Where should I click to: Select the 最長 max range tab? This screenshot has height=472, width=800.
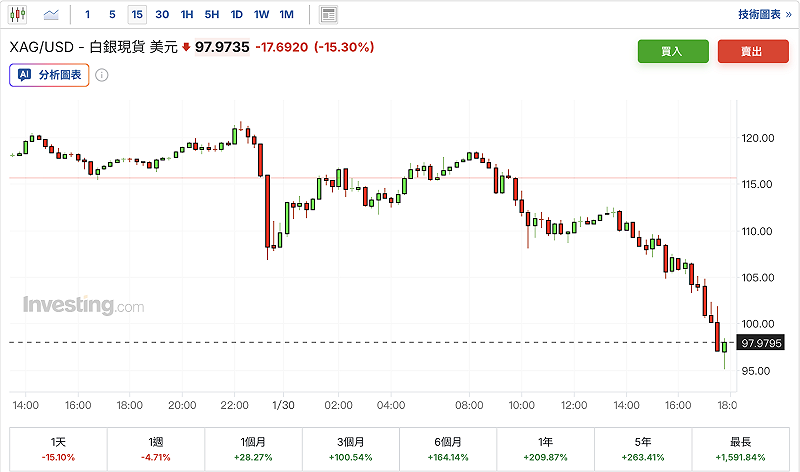point(741,449)
